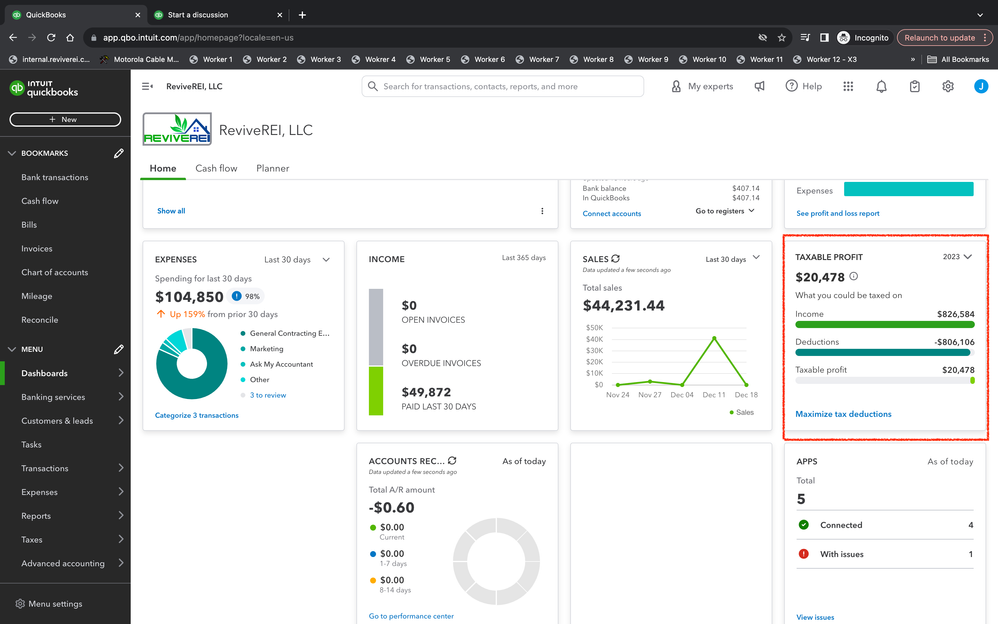
Task: Click Connect accounts link
Action: tap(612, 213)
